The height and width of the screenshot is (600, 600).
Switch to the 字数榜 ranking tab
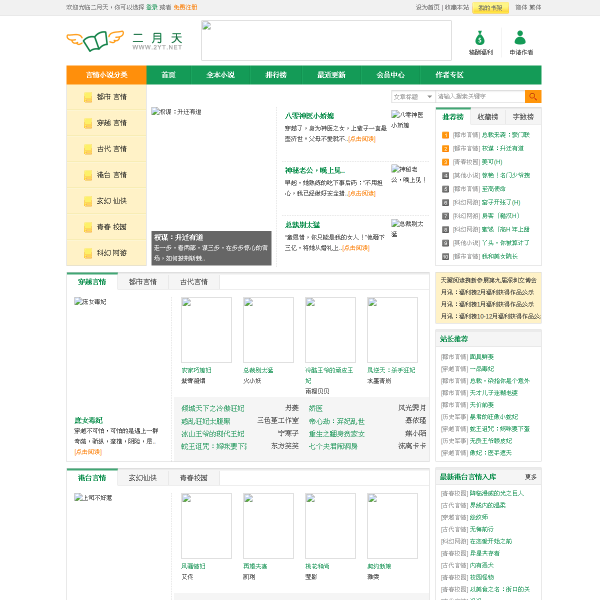pos(523,117)
